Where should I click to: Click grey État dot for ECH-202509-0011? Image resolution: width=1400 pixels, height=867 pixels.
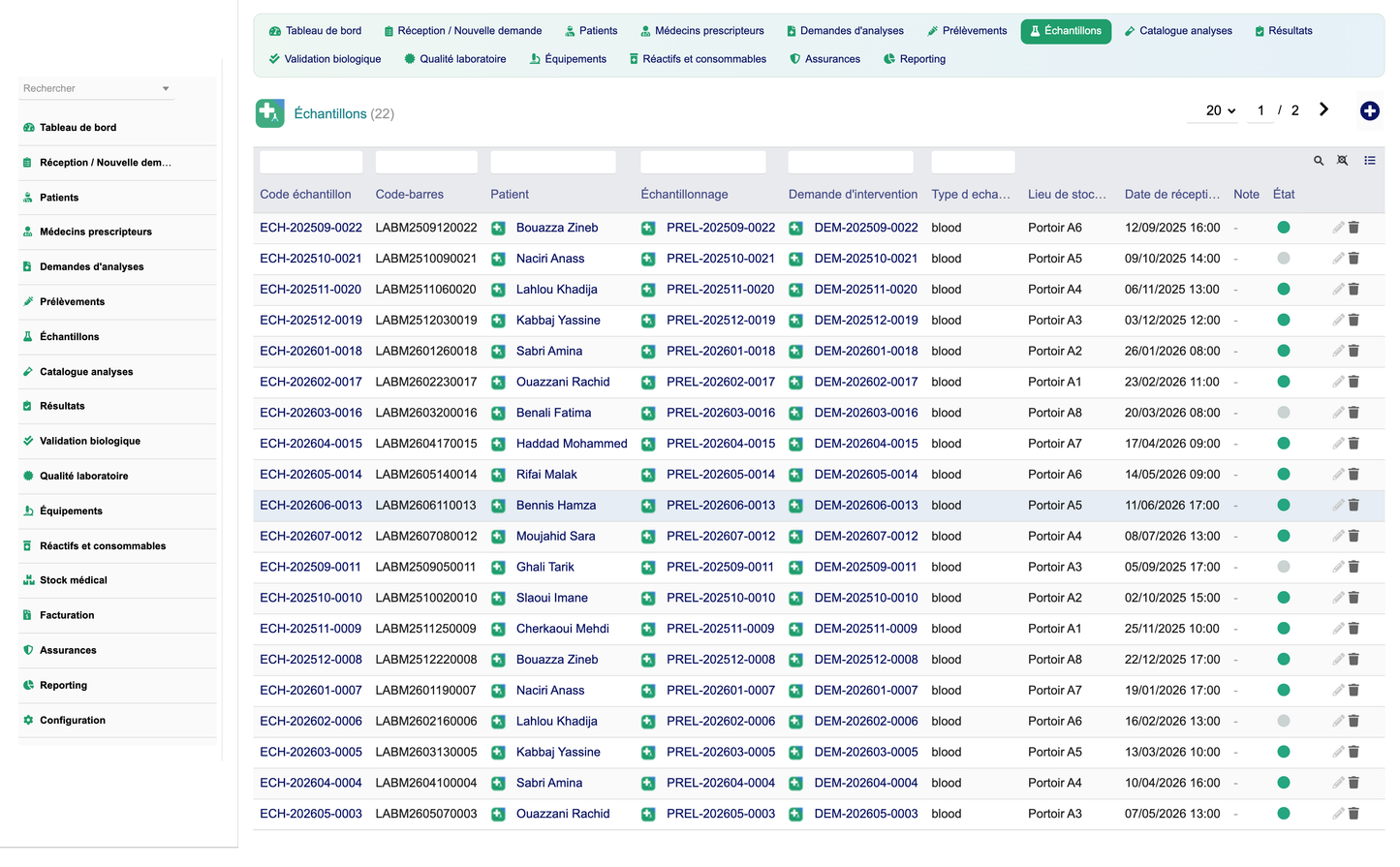[1284, 567]
